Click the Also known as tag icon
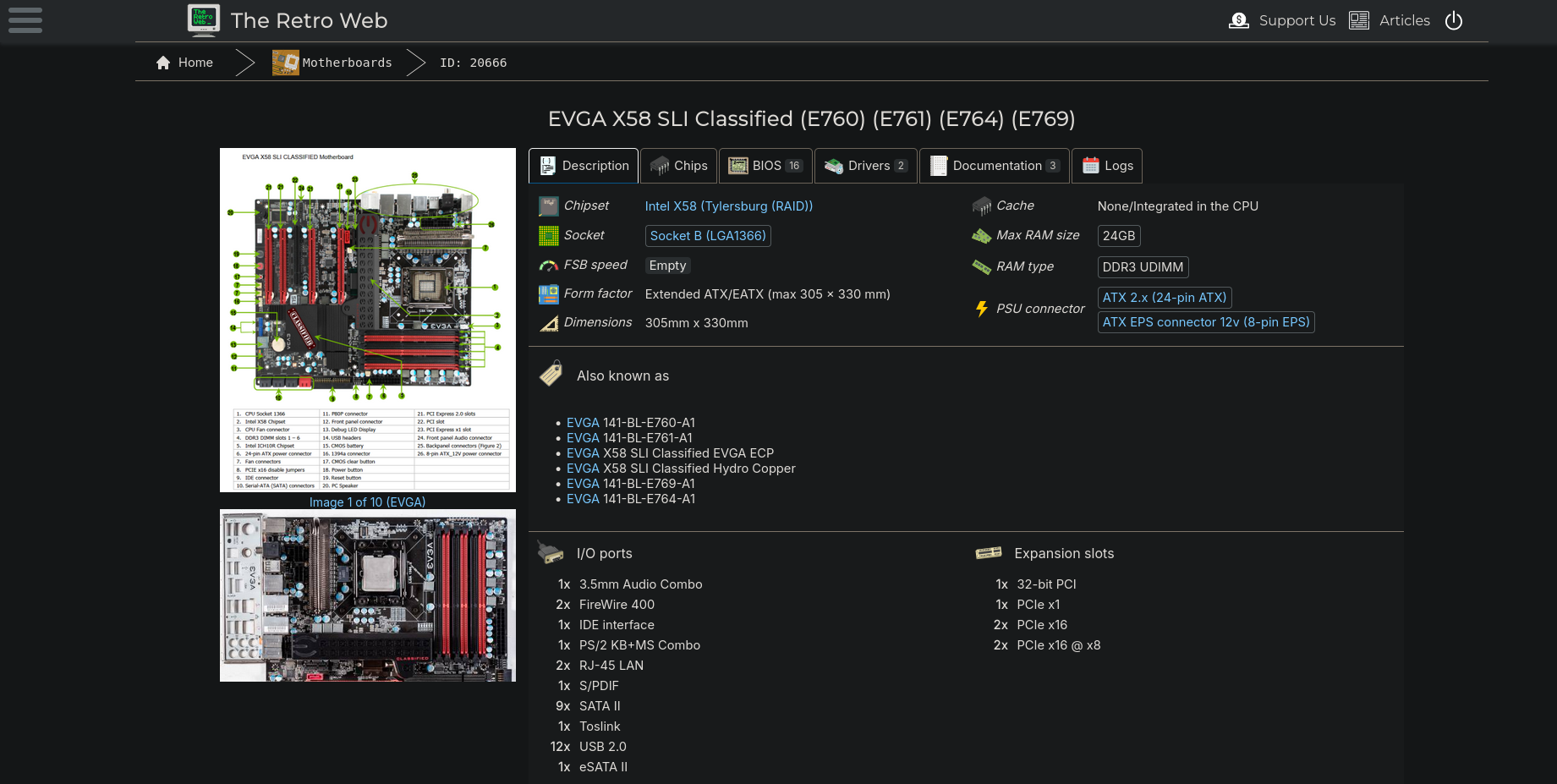Viewport: 1557px width, 784px height. pos(551,373)
